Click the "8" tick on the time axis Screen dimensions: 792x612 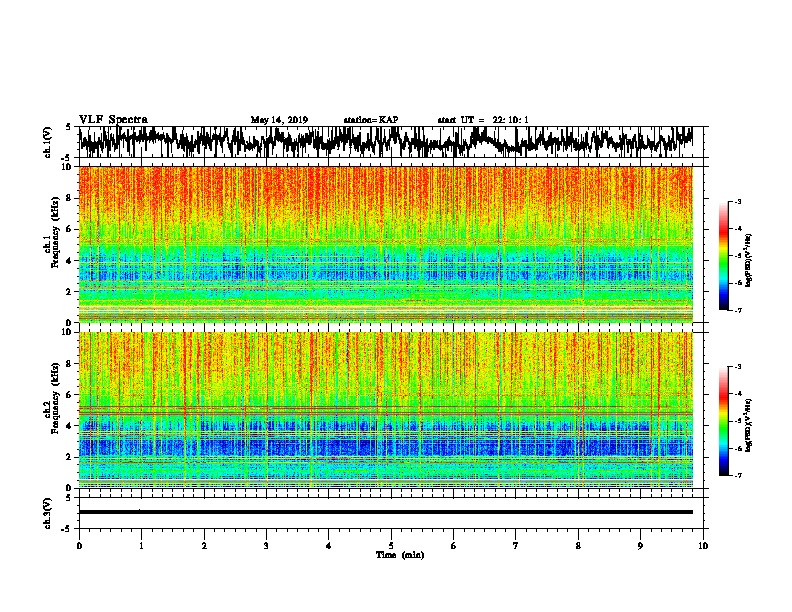(x=578, y=546)
